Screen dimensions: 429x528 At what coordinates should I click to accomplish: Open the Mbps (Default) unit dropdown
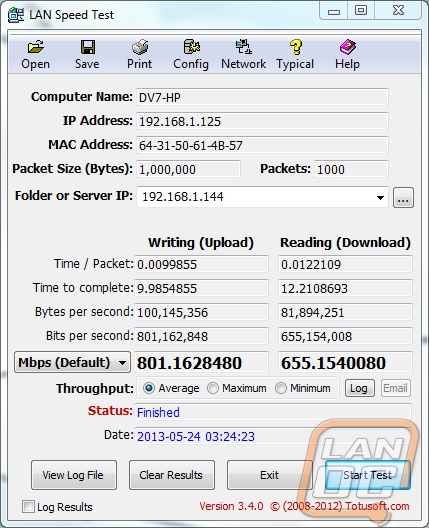pos(72,362)
